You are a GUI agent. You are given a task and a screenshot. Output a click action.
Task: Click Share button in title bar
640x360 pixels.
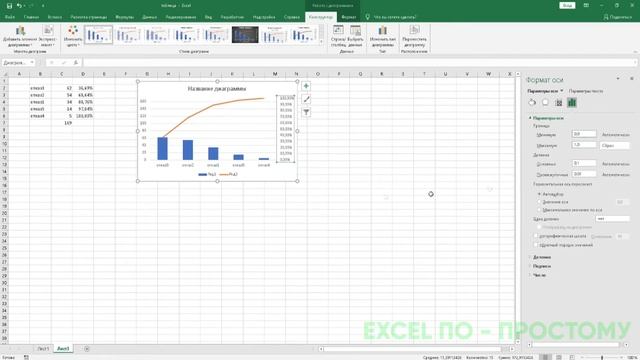618,17
